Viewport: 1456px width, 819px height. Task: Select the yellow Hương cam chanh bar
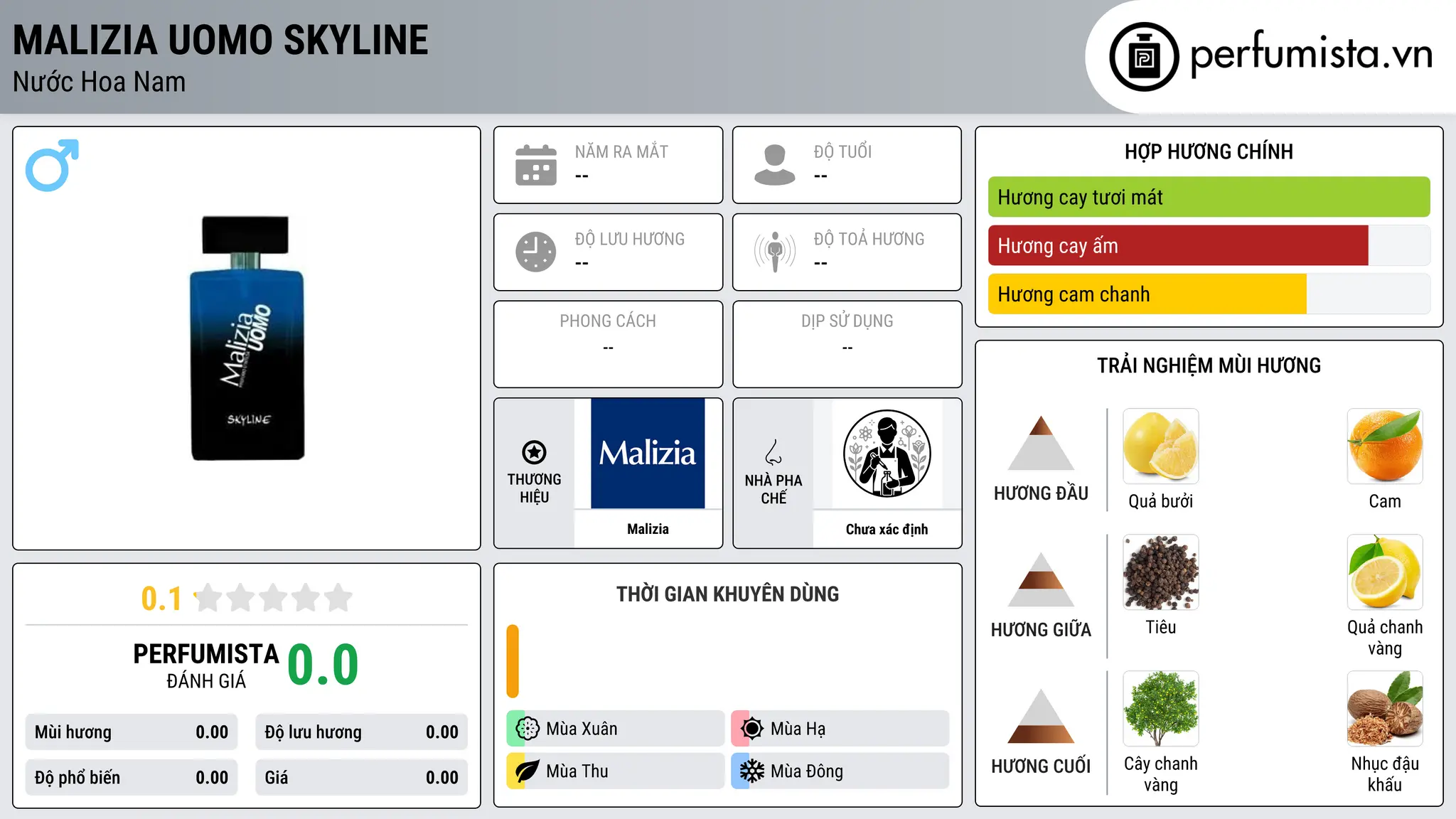click(x=1147, y=294)
